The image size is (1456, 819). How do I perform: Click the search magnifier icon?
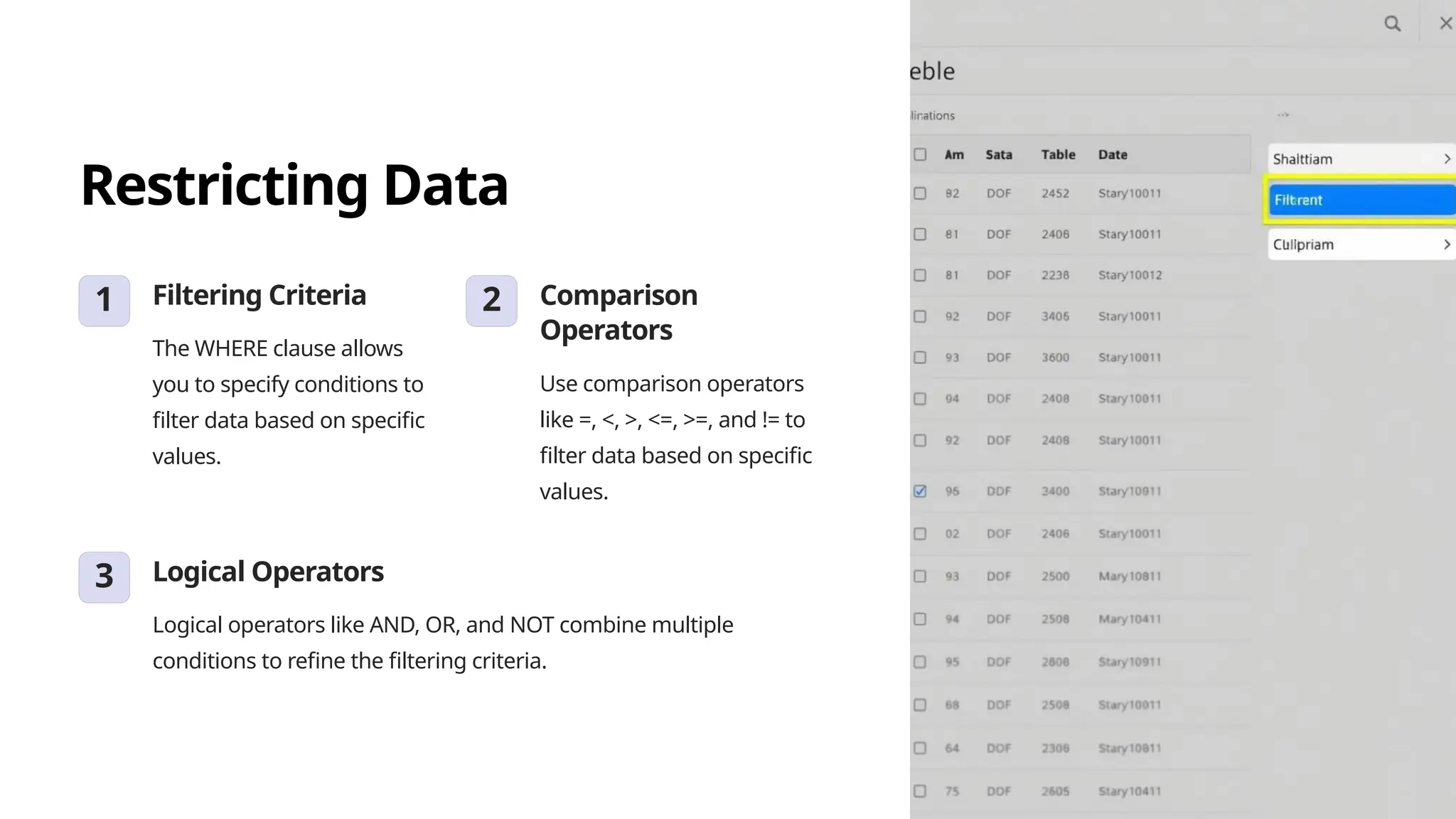pos(1392,24)
